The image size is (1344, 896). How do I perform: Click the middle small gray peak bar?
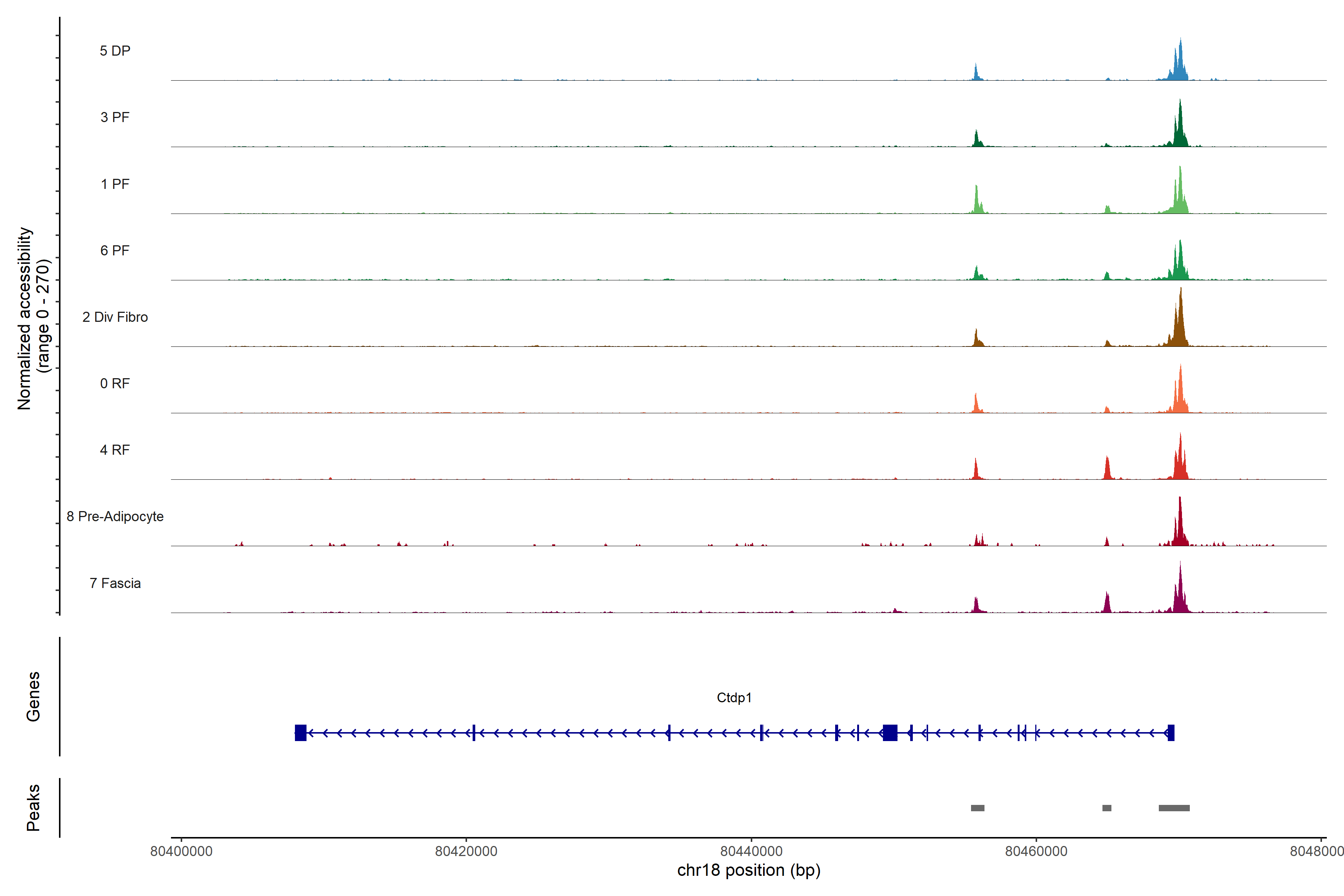(1107, 808)
